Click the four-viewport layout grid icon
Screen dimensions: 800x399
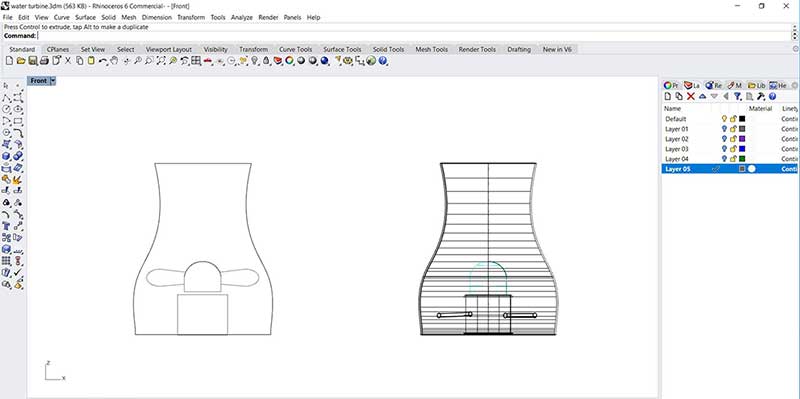(195, 61)
